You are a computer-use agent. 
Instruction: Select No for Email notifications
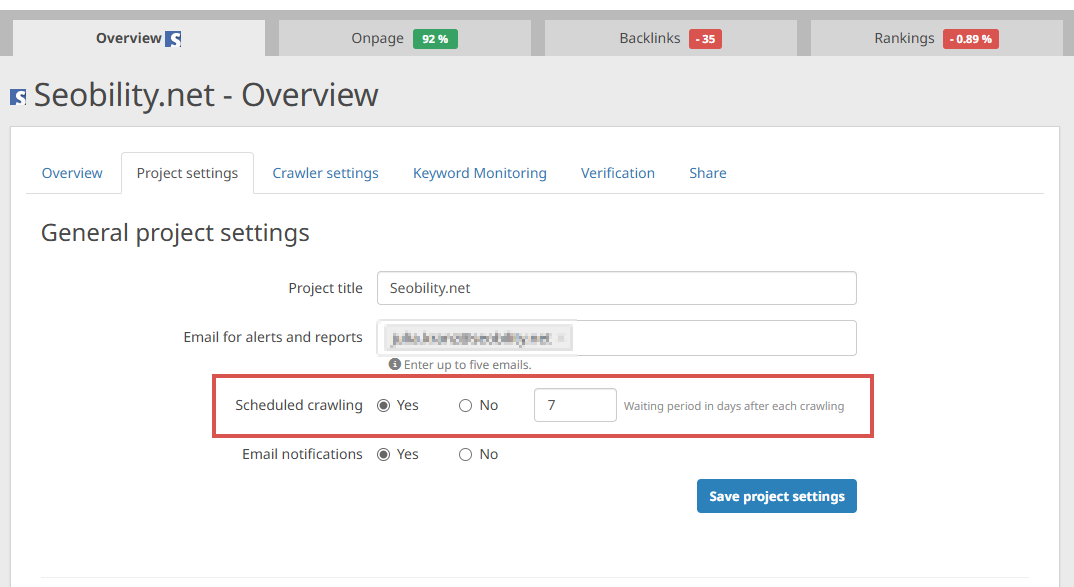click(466, 454)
